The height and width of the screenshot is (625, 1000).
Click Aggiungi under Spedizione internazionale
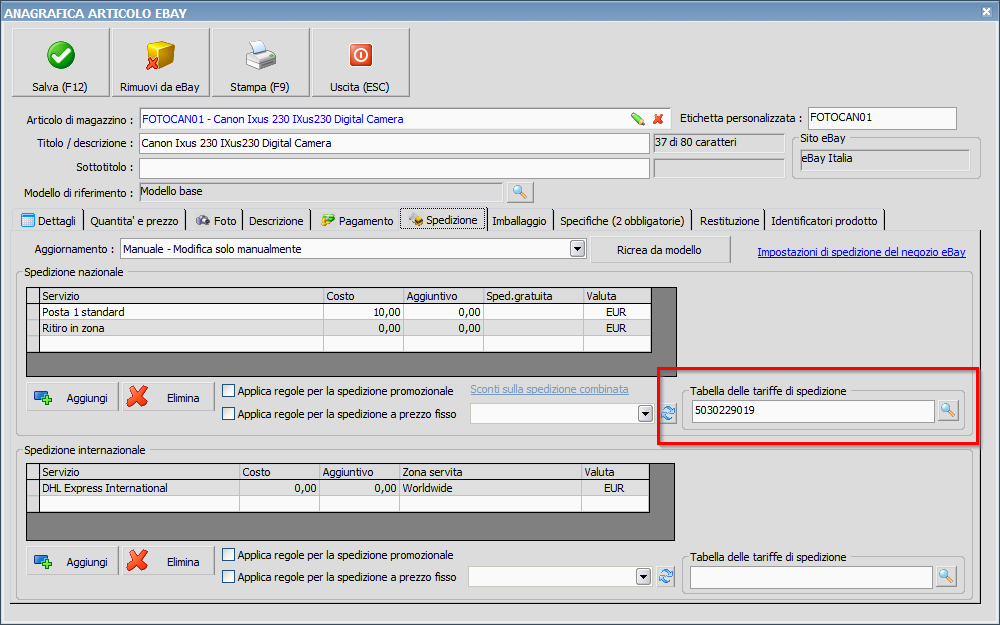tap(72, 561)
